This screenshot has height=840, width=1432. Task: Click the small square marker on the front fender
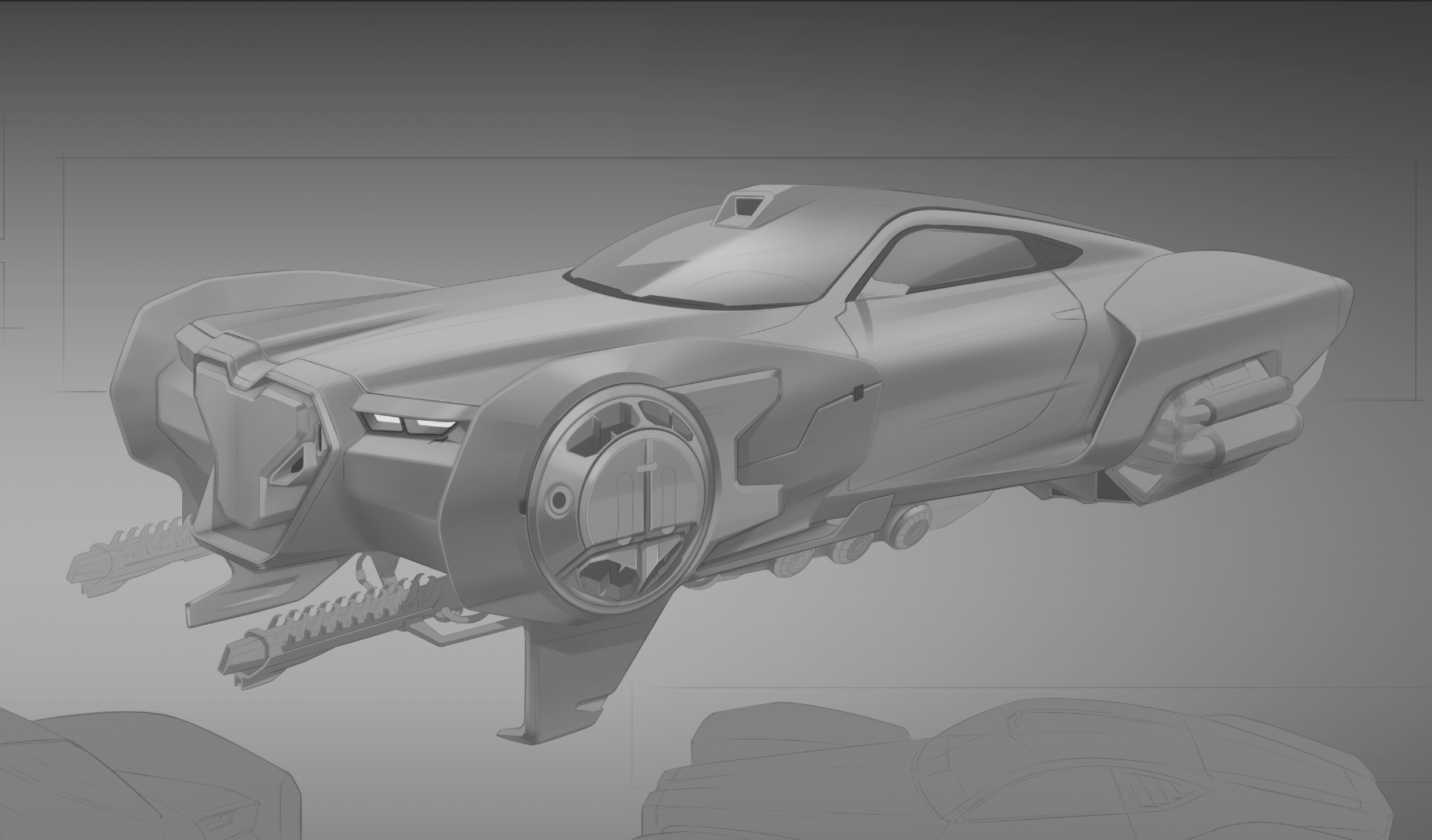(858, 389)
